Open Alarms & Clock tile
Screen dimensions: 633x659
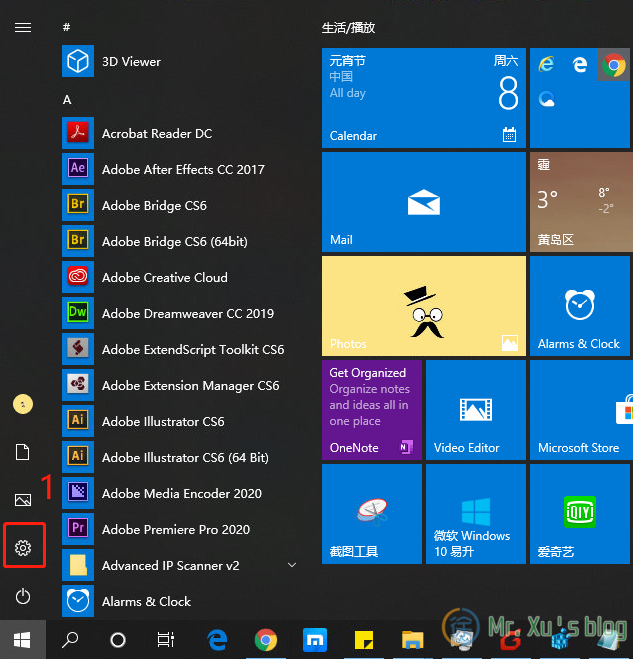[580, 306]
